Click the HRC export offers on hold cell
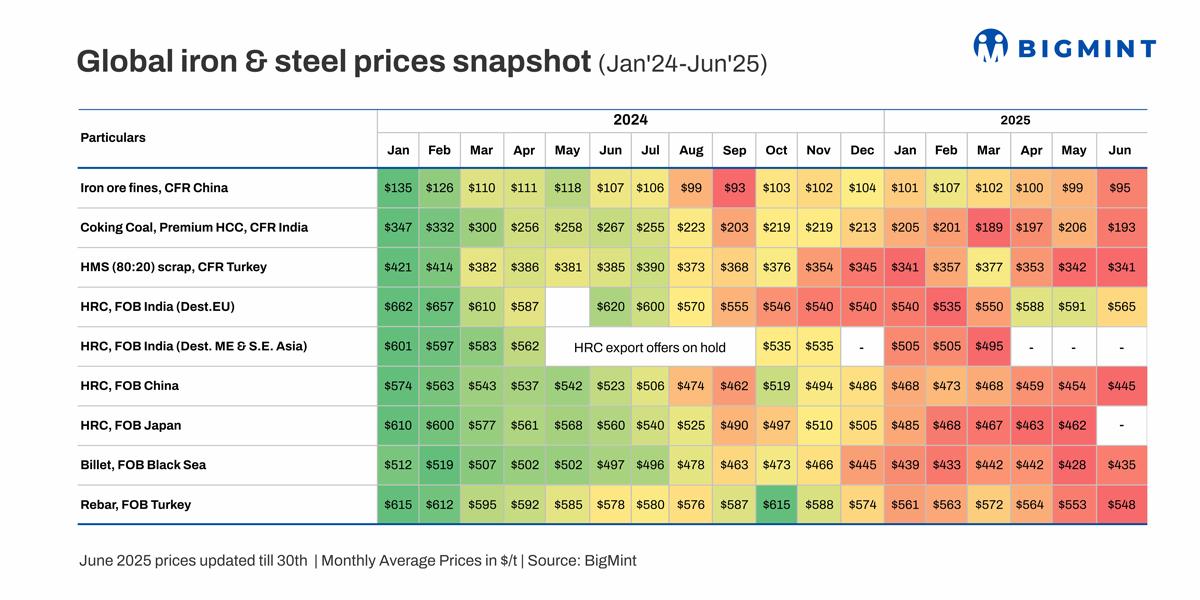Image resolution: width=1200 pixels, height=600 pixels. 649,347
